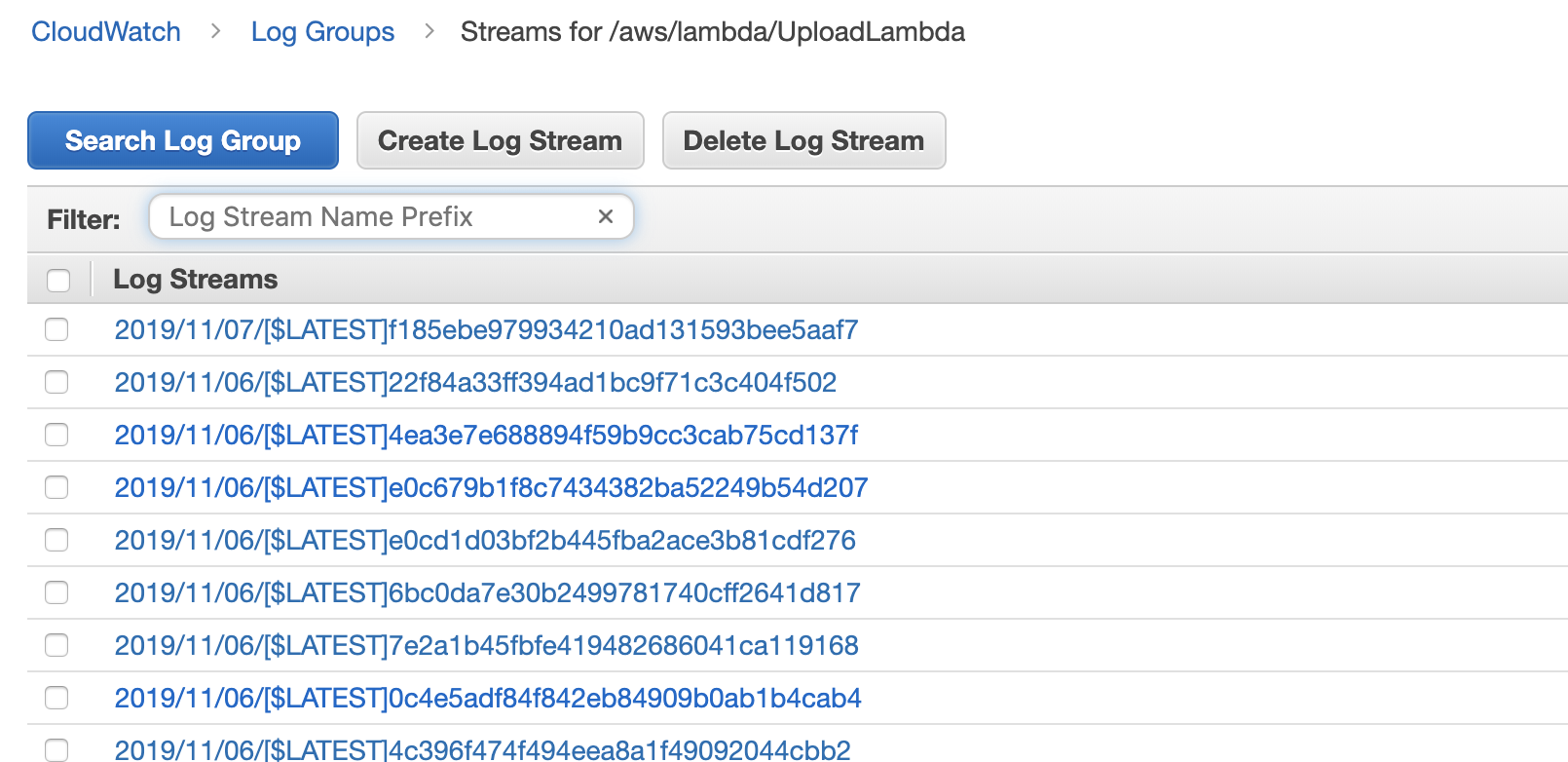The height and width of the screenshot is (762, 1568).
Task: Check the box for the stream ending 22f84a33ff394ad1bc9f71c3c404f502
Action: tap(56, 382)
